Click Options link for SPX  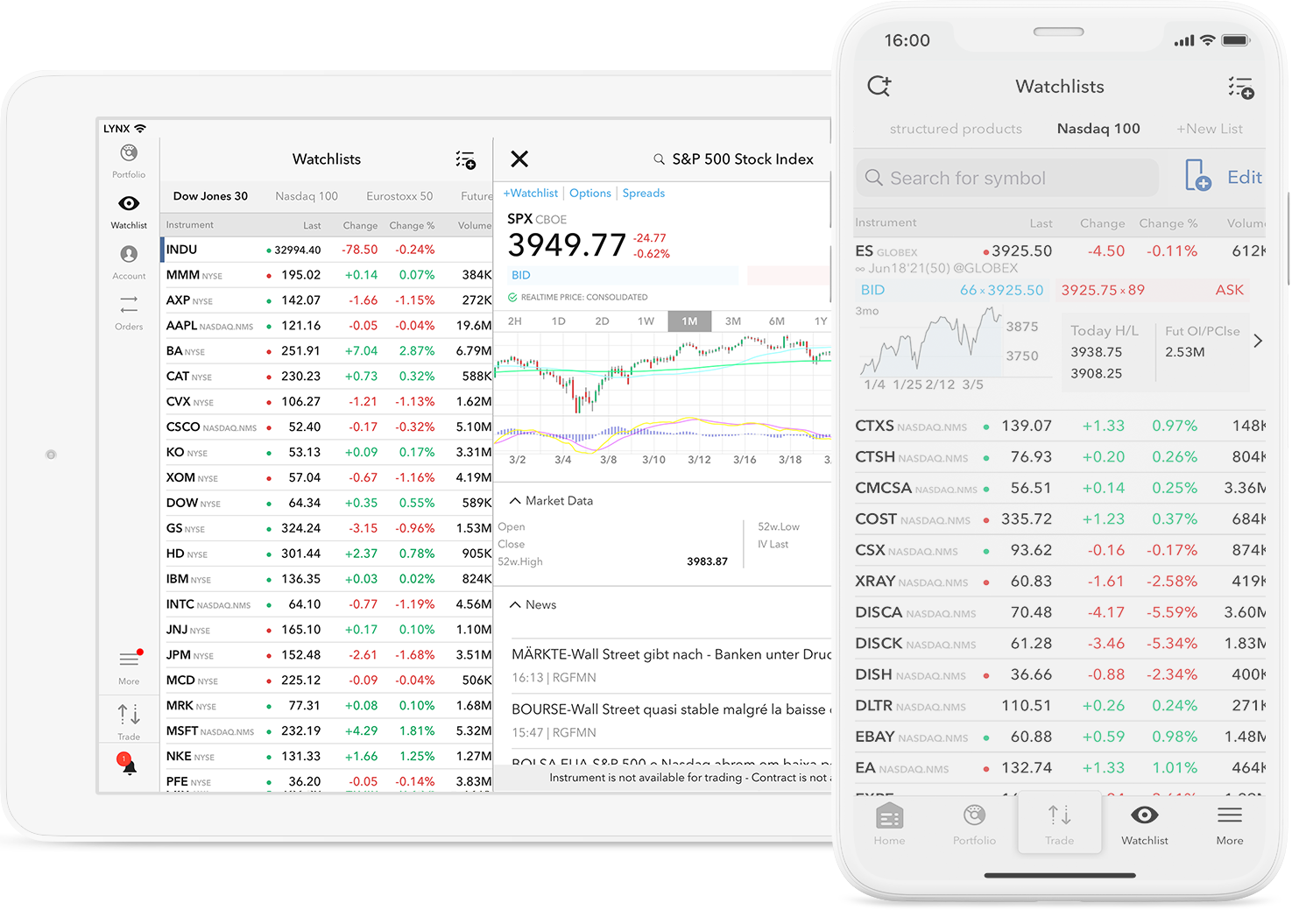click(590, 194)
